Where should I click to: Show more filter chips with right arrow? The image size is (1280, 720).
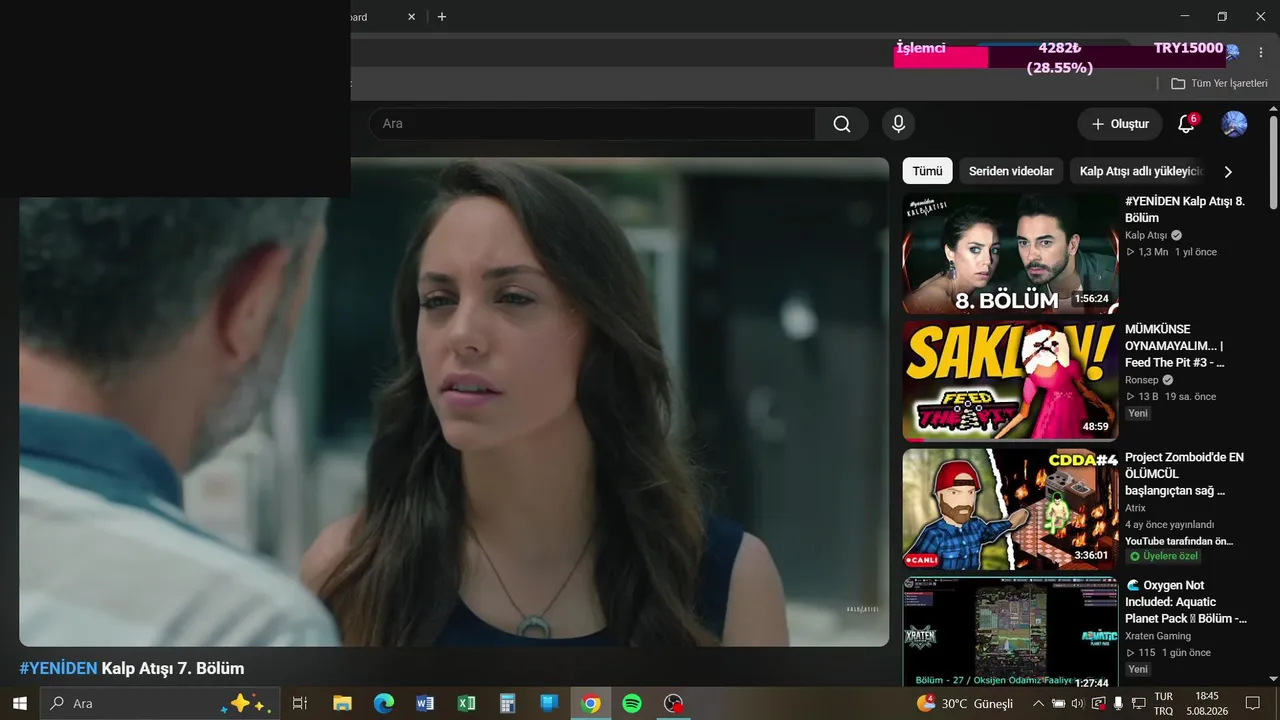coord(1228,171)
